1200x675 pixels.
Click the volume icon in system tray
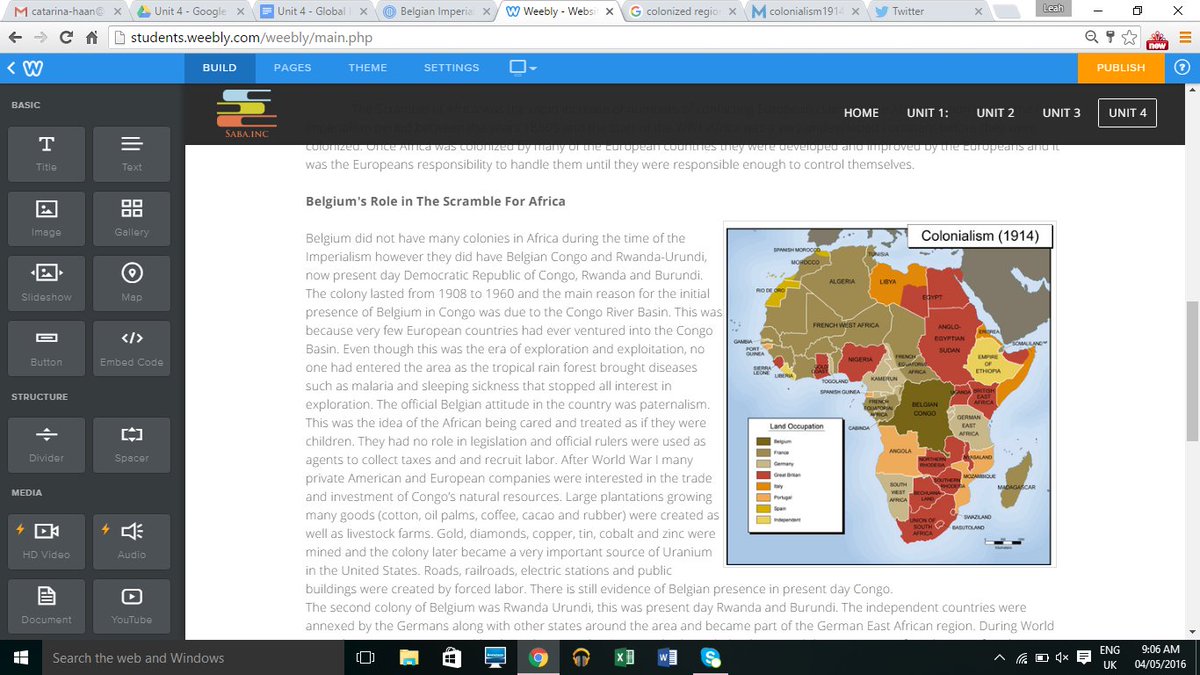(x=1061, y=657)
